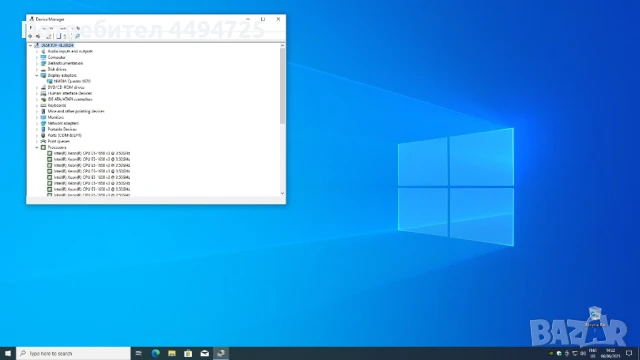Click the NVIDIA tray icon
The height and width of the screenshot is (360, 640).
click(x=551, y=353)
